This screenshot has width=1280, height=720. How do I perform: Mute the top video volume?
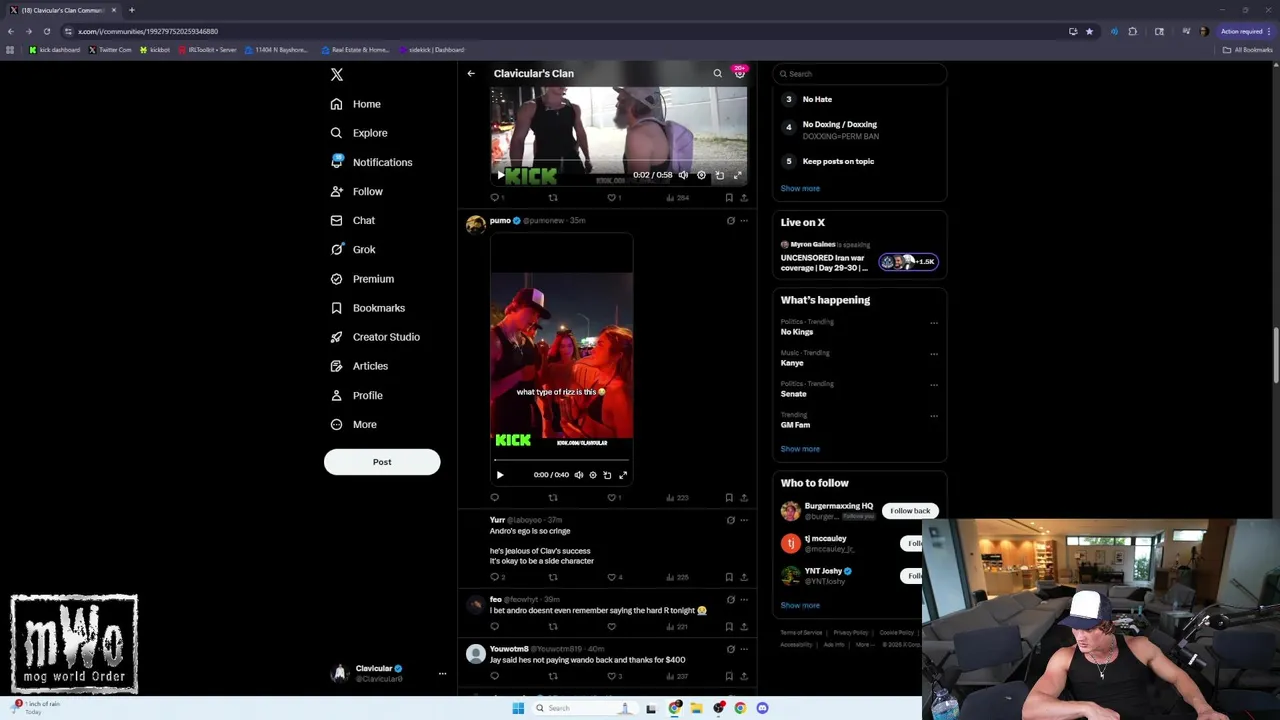click(x=683, y=175)
